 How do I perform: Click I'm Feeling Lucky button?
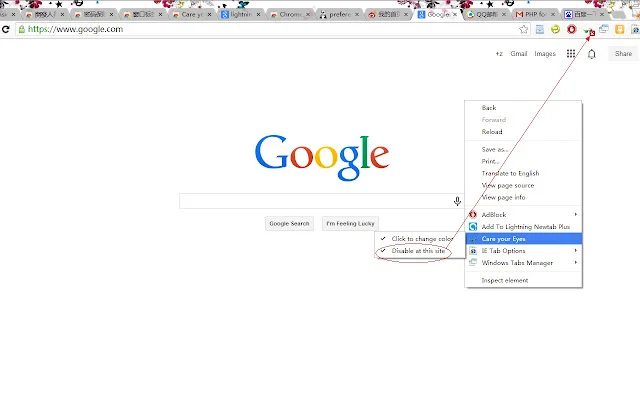click(350, 224)
